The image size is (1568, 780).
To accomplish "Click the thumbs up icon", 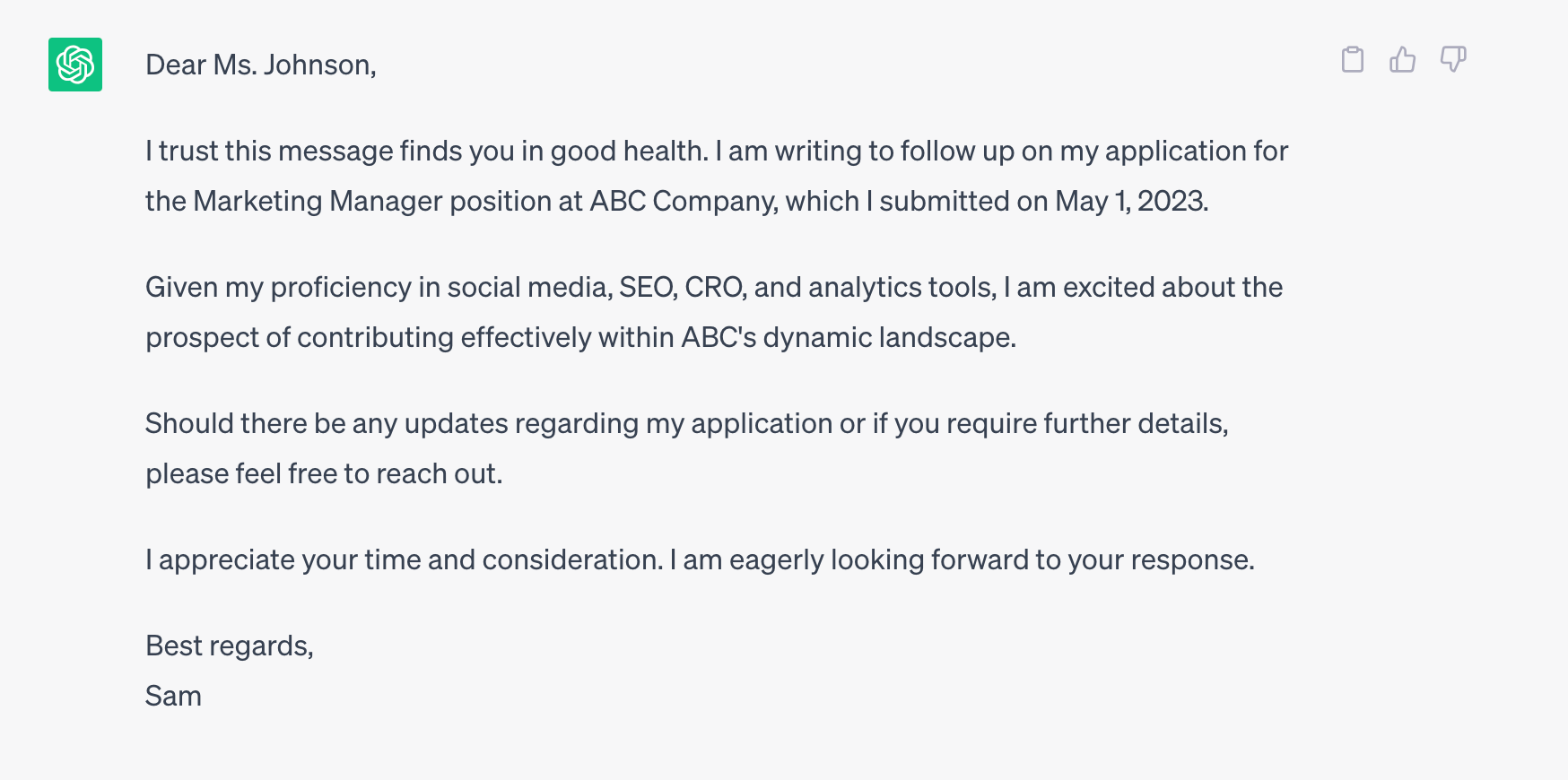I will pos(1403,60).
